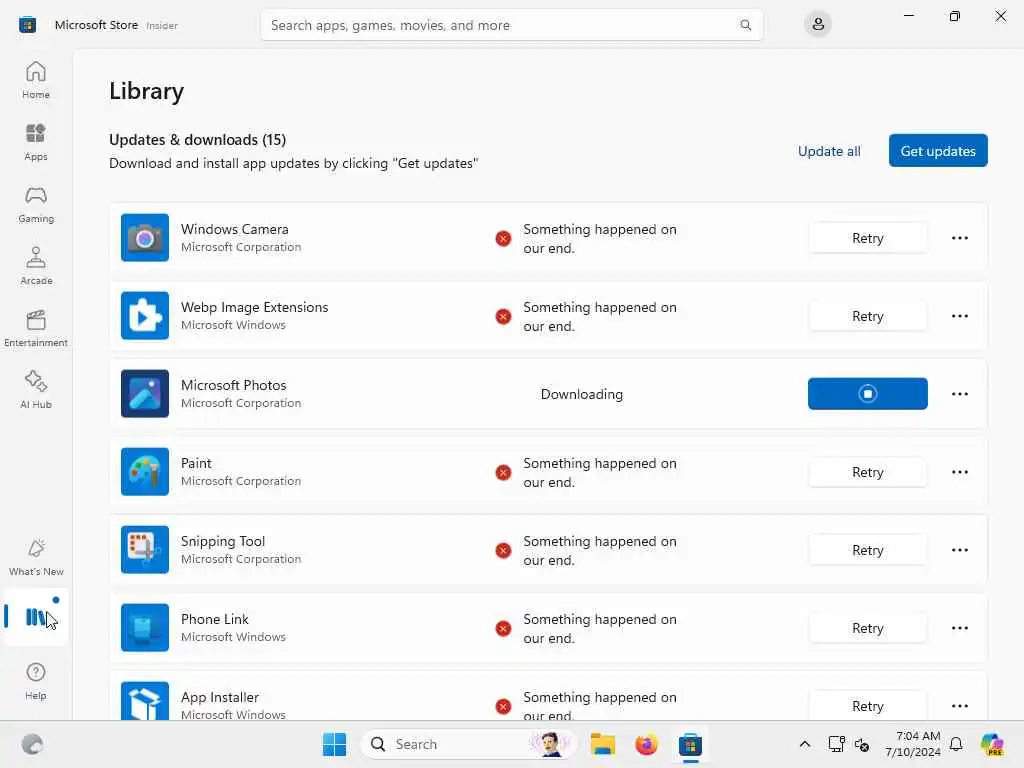This screenshot has width=1024, height=768.
Task: Click the Get updates button
Action: click(938, 151)
